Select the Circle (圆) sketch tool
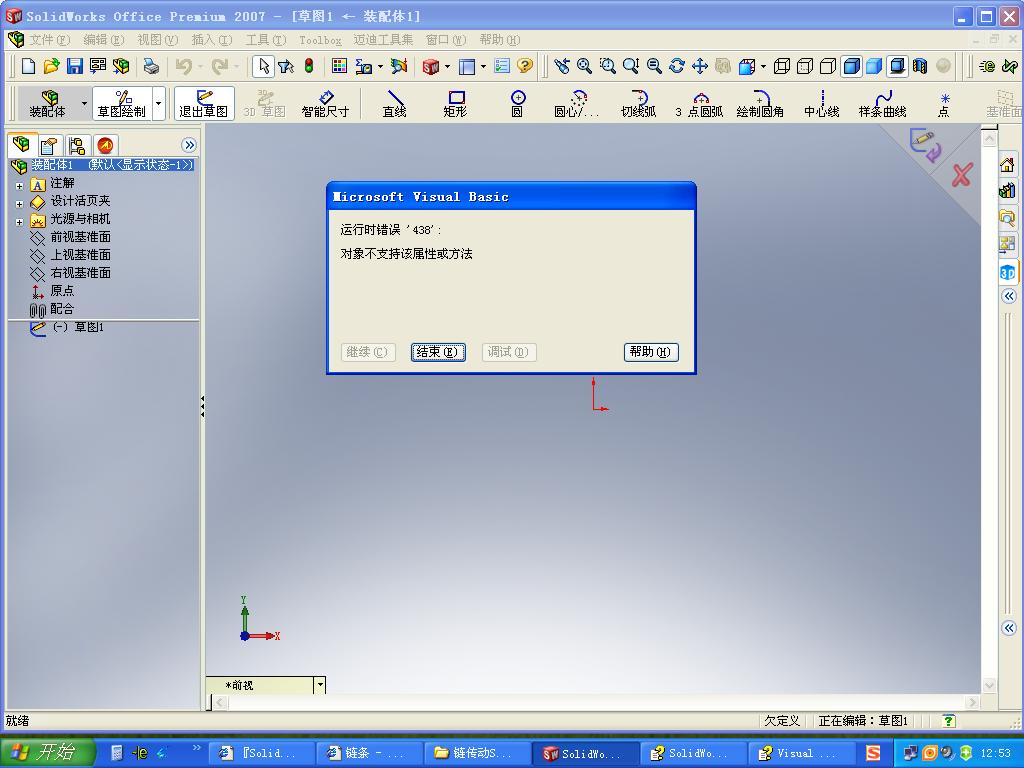The height and width of the screenshot is (768, 1024). (517, 104)
